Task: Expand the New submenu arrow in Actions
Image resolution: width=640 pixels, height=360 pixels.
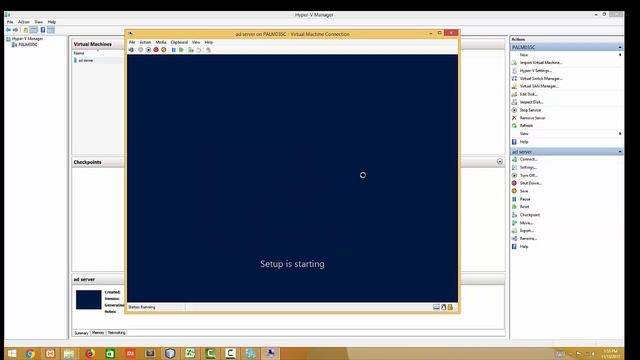Action: point(620,55)
